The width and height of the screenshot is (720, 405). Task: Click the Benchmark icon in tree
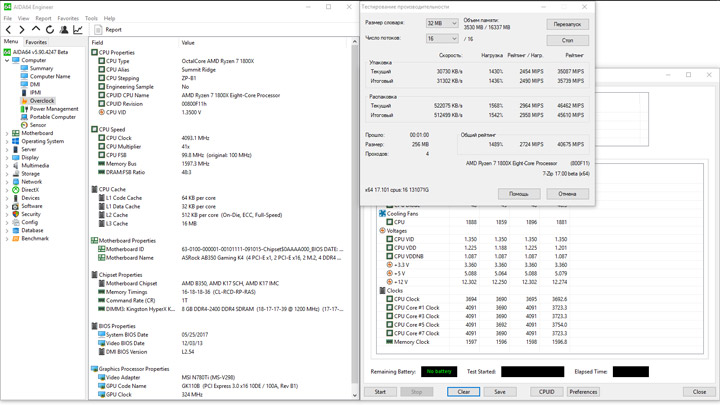[16, 238]
